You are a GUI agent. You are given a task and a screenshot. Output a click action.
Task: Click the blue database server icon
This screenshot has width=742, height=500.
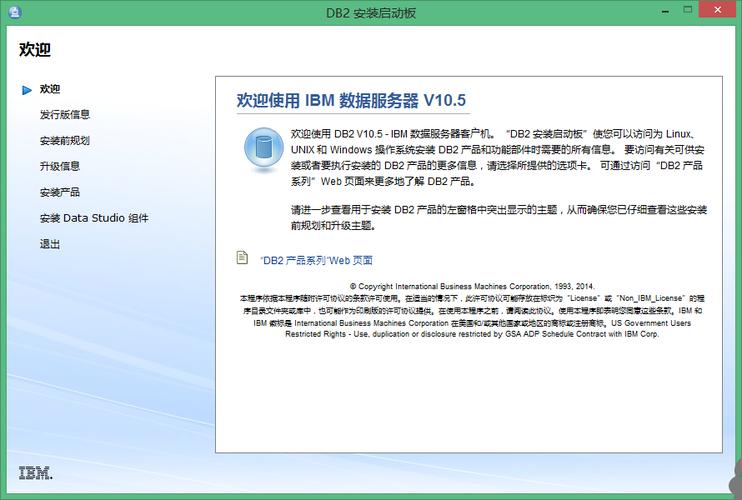(264, 149)
